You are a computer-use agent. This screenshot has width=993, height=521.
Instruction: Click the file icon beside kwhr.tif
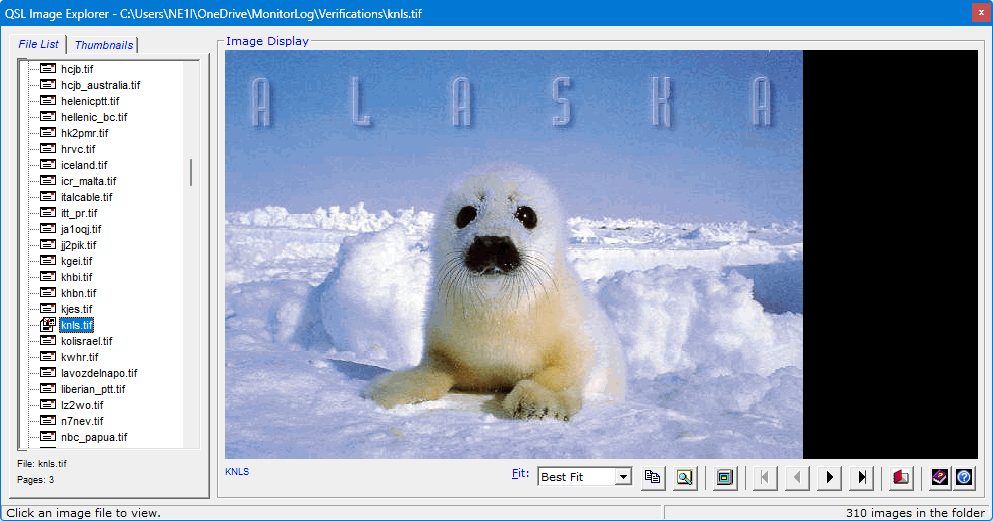coord(47,357)
